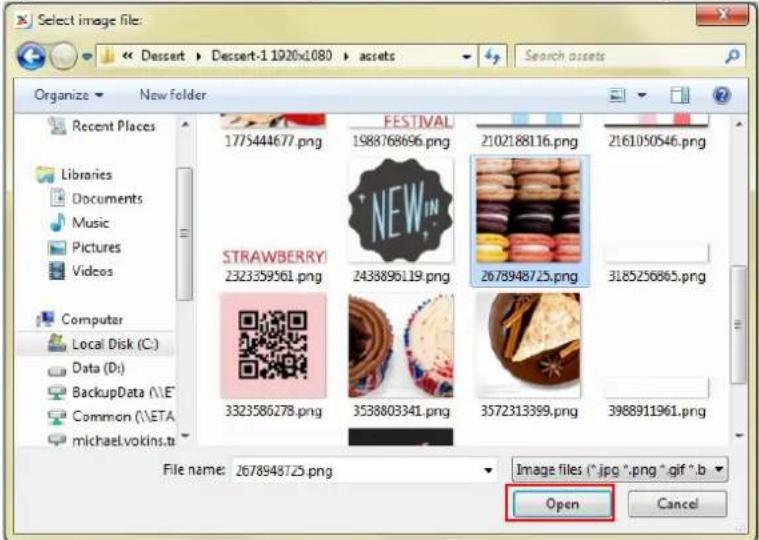Click the change view icon

[x=617, y=95]
